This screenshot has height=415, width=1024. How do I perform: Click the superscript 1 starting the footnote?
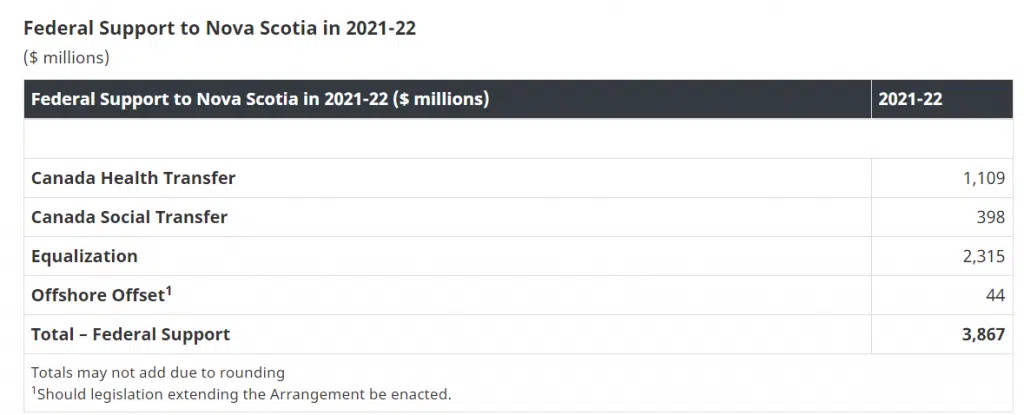click(x=34, y=390)
